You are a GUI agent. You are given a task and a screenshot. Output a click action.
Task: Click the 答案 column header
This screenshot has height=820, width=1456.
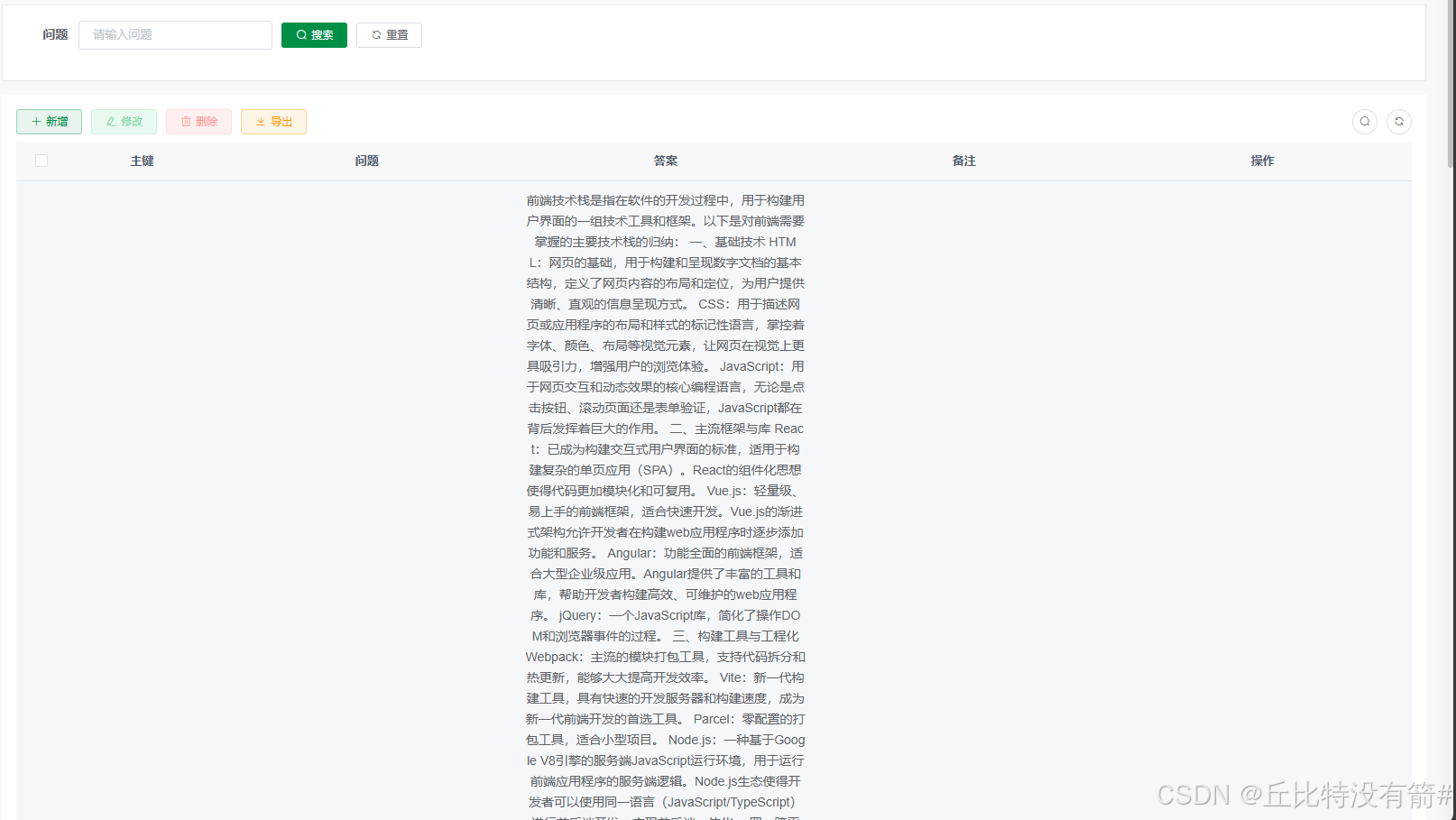coord(665,161)
